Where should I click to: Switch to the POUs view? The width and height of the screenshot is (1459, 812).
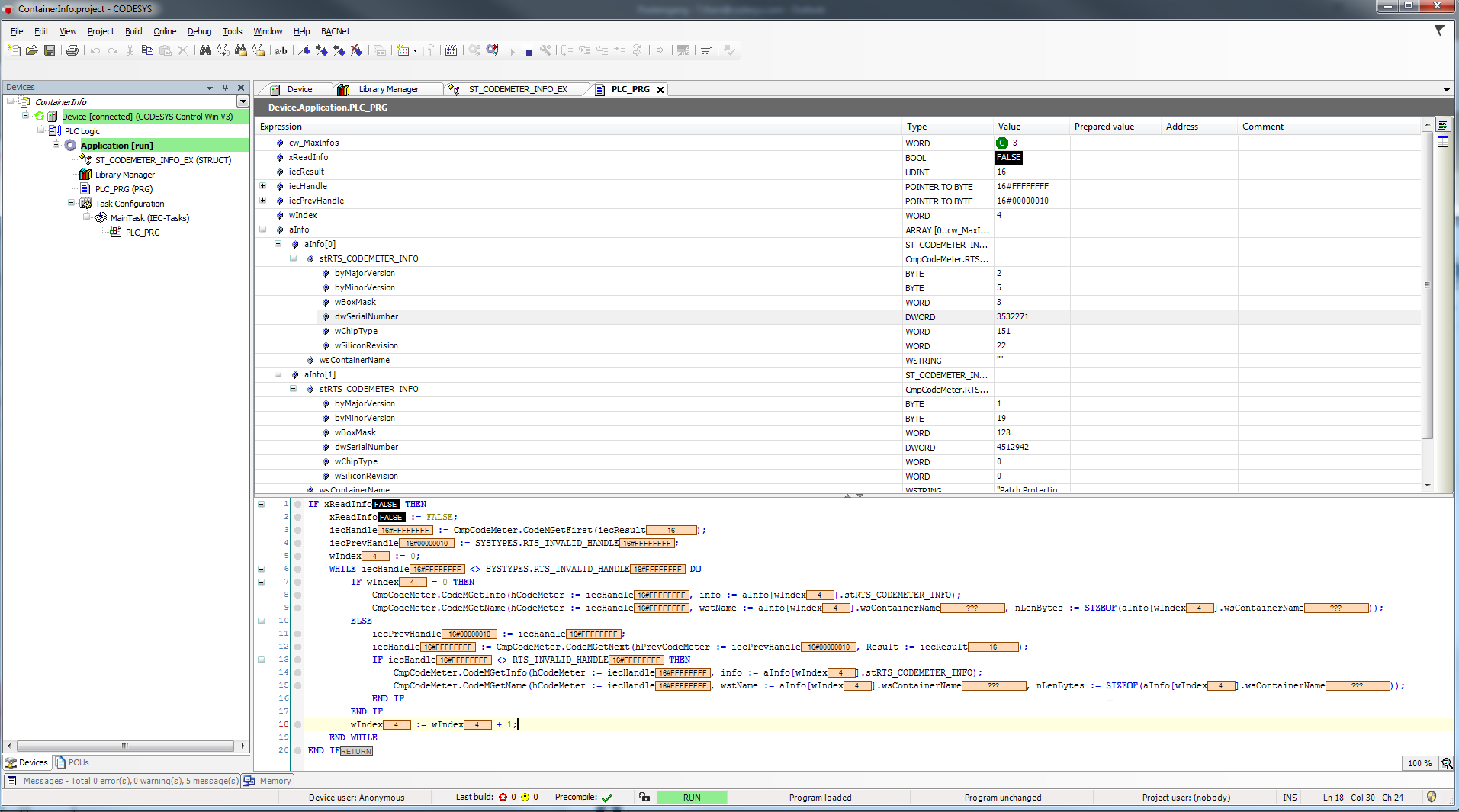[72, 762]
